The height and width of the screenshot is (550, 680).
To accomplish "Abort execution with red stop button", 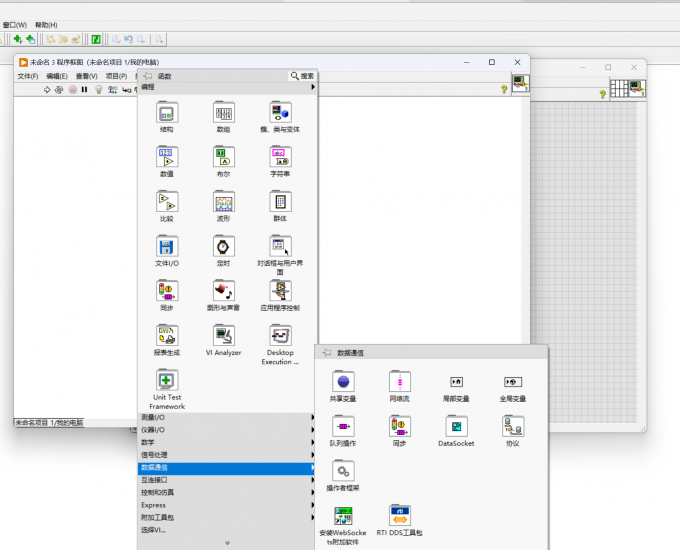I will tap(72, 89).
